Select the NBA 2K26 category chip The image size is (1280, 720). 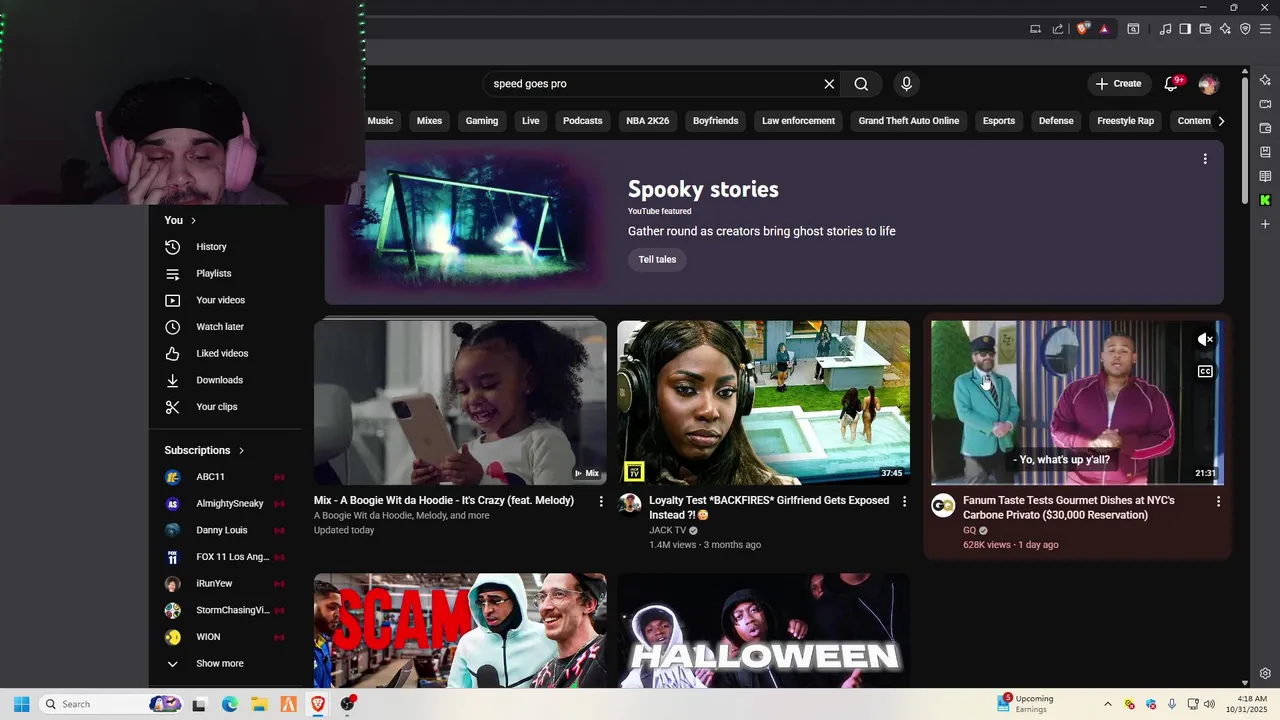648,121
